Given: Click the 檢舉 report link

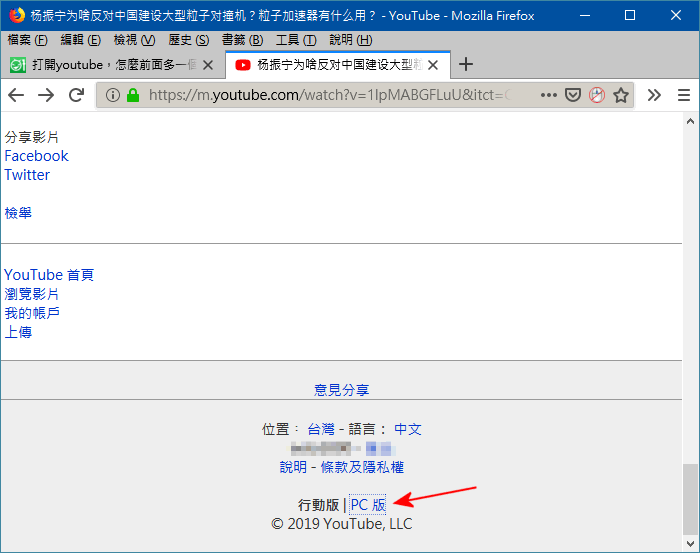Looking at the screenshot, I should tap(18, 213).
